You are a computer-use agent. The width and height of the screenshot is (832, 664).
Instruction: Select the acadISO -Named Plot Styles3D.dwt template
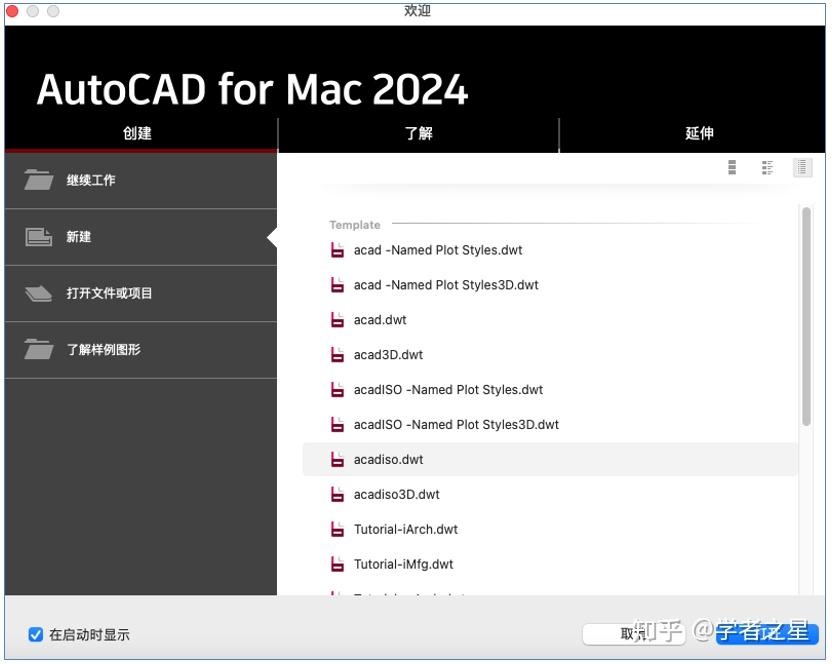click(x=458, y=424)
